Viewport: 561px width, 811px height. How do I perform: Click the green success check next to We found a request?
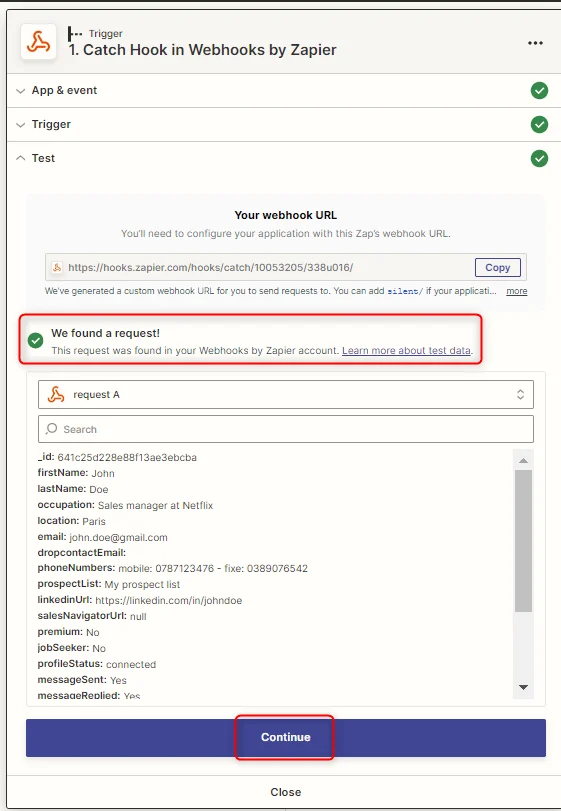pyautogui.click(x=36, y=340)
